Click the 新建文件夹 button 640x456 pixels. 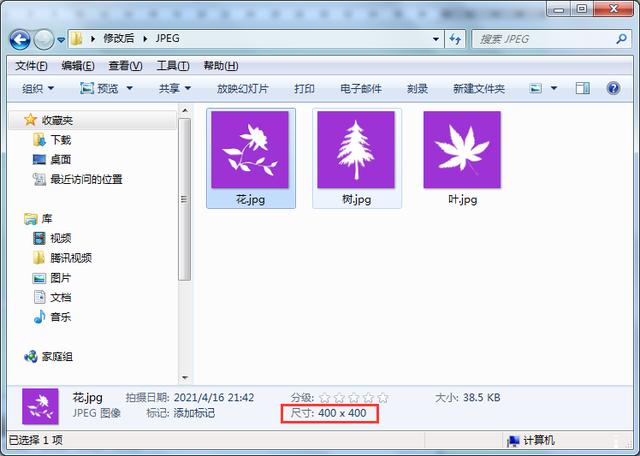pos(478,88)
